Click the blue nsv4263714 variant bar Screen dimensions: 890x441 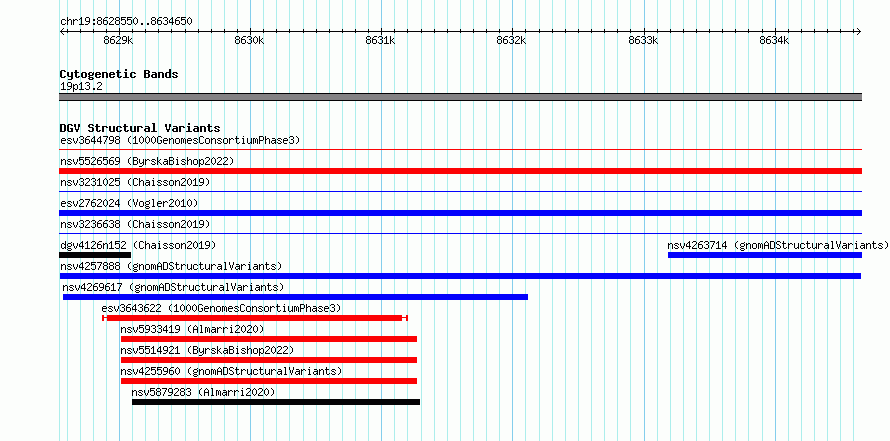click(x=765, y=255)
